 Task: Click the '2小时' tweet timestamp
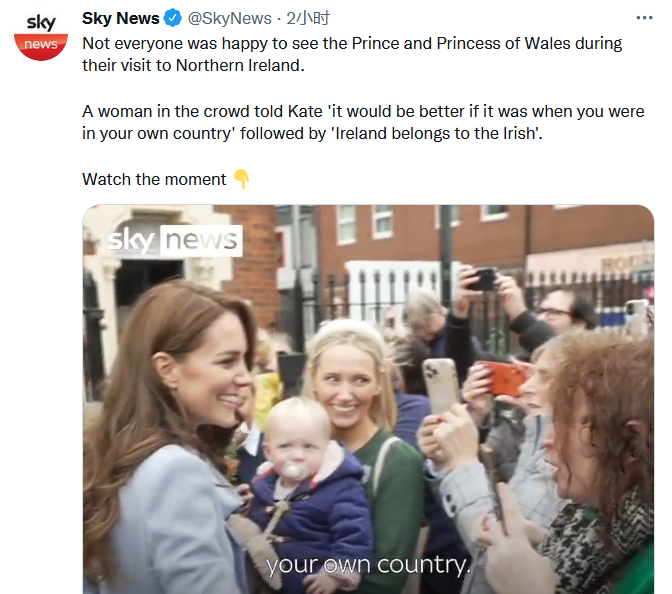(308, 18)
